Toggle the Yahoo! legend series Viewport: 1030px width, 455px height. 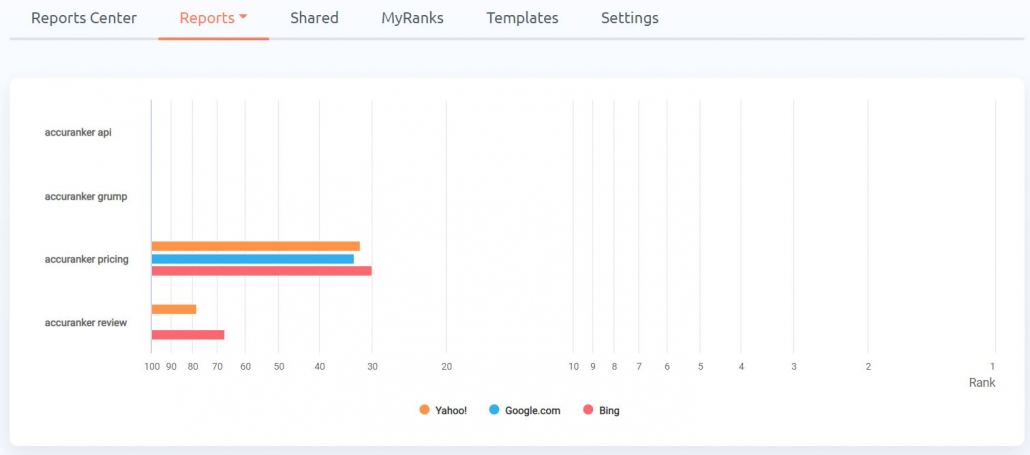443,410
